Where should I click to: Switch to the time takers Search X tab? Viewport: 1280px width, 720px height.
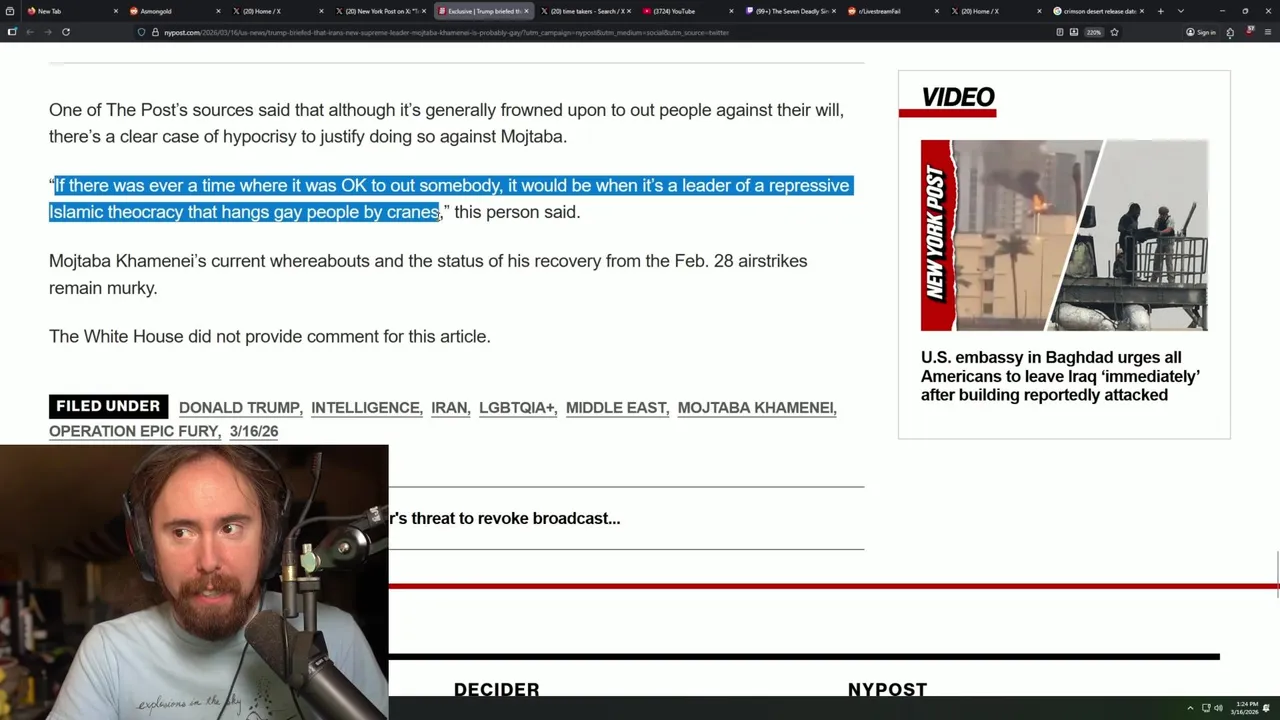click(x=586, y=11)
